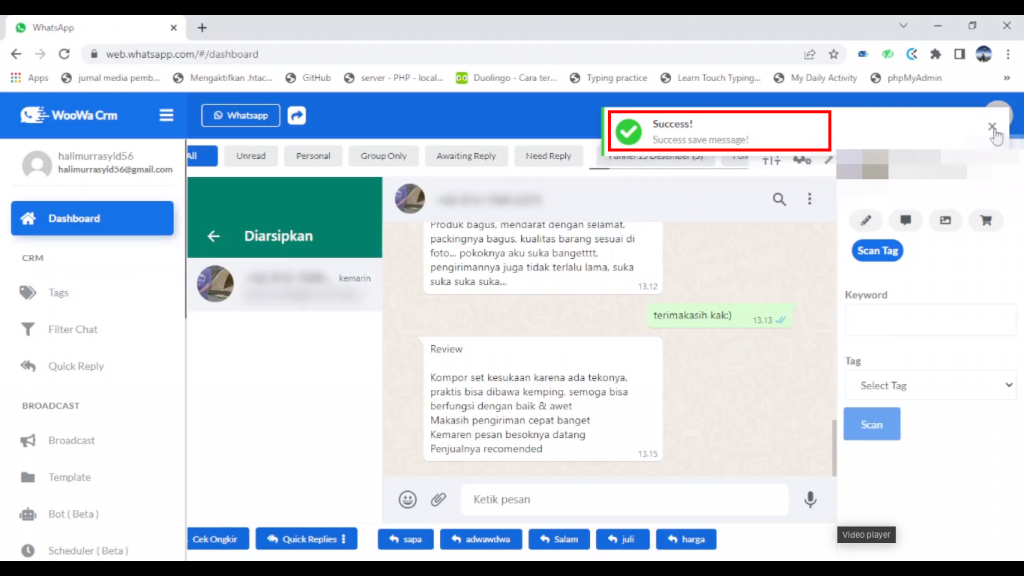This screenshot has width=1024, height=576.
Task: Expand the Quick Replies options menu
Action: click(x=306, y=539)
